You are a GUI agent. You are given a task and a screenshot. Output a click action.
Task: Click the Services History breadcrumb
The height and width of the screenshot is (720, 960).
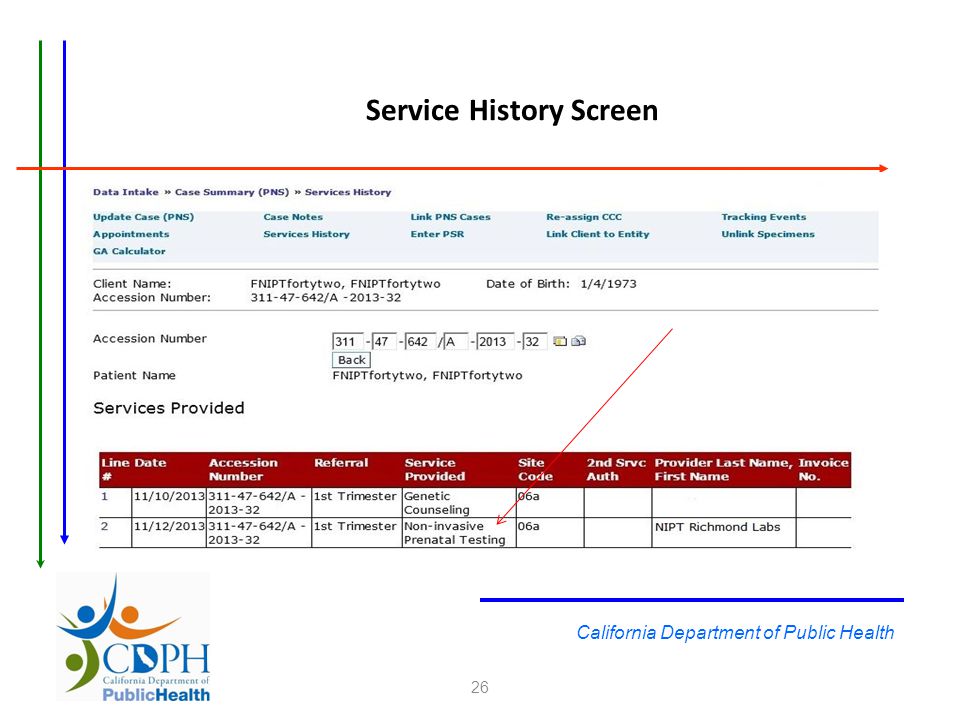point(348,192)
